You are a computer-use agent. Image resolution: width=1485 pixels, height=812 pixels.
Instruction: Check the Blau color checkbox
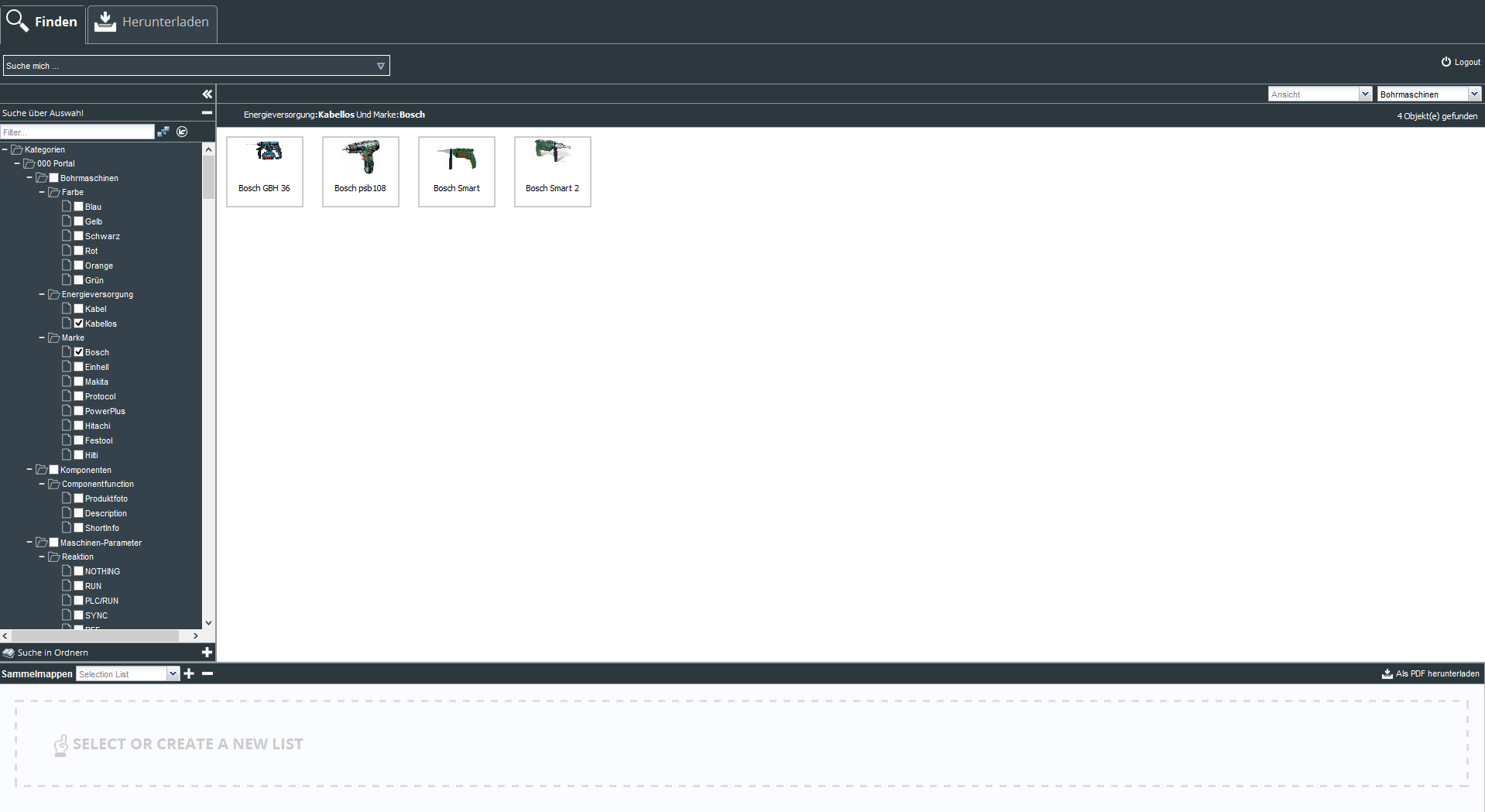(79, 207)
